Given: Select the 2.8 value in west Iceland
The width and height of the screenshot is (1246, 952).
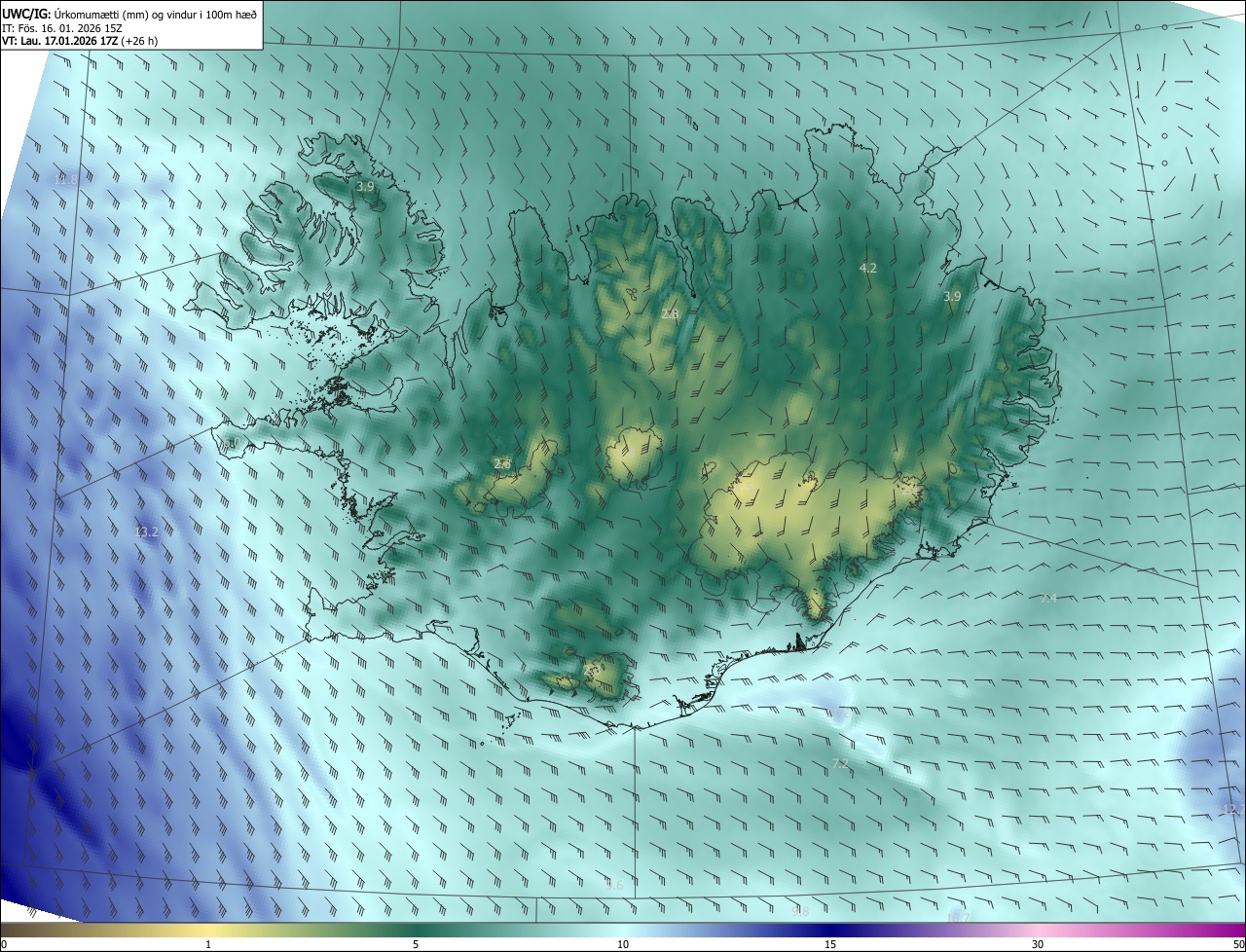Looking at the screenshot, I should [502, 464].
